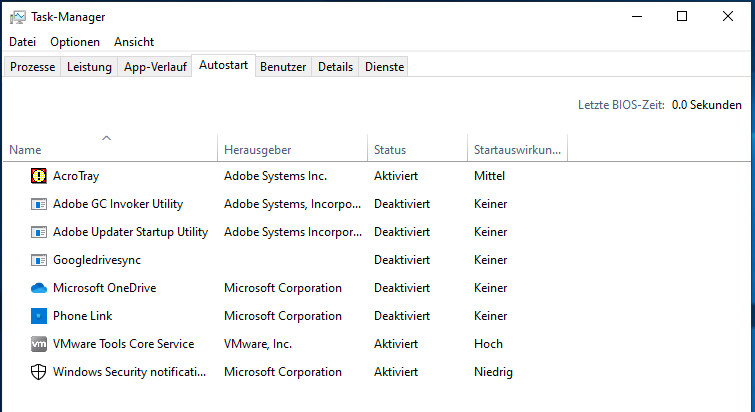Click the Adobe GC Invoker Utility icon
This screenshot has height=412, width=755.
[x=39, y=204]
